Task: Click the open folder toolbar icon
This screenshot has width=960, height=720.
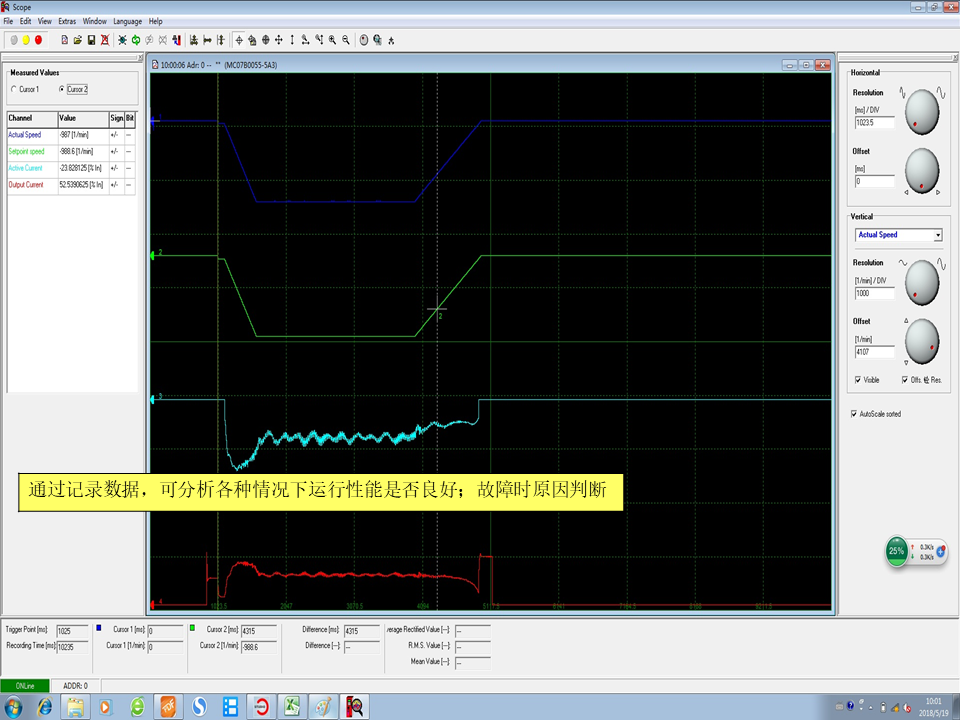Action: click(77, 40)
